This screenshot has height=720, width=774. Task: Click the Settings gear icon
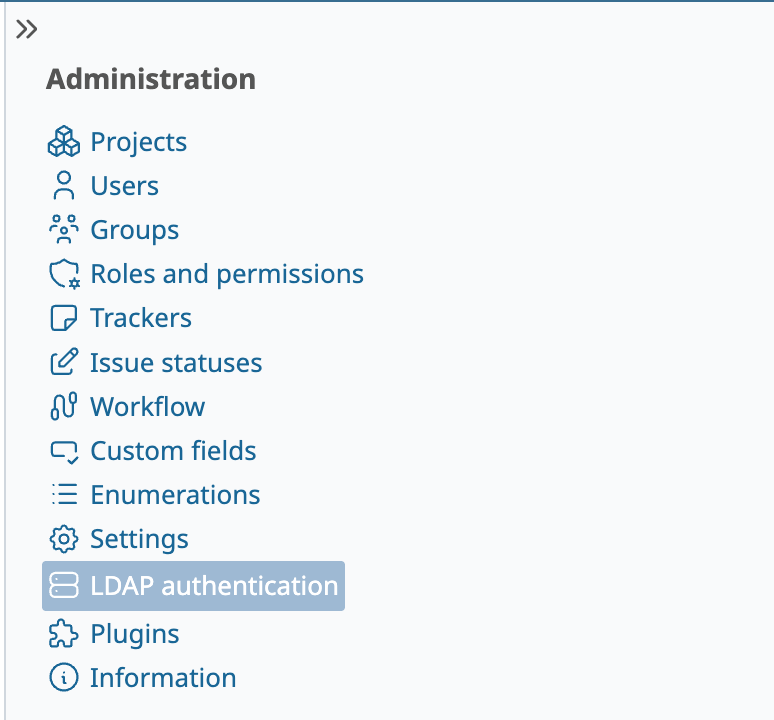point(64,539)
